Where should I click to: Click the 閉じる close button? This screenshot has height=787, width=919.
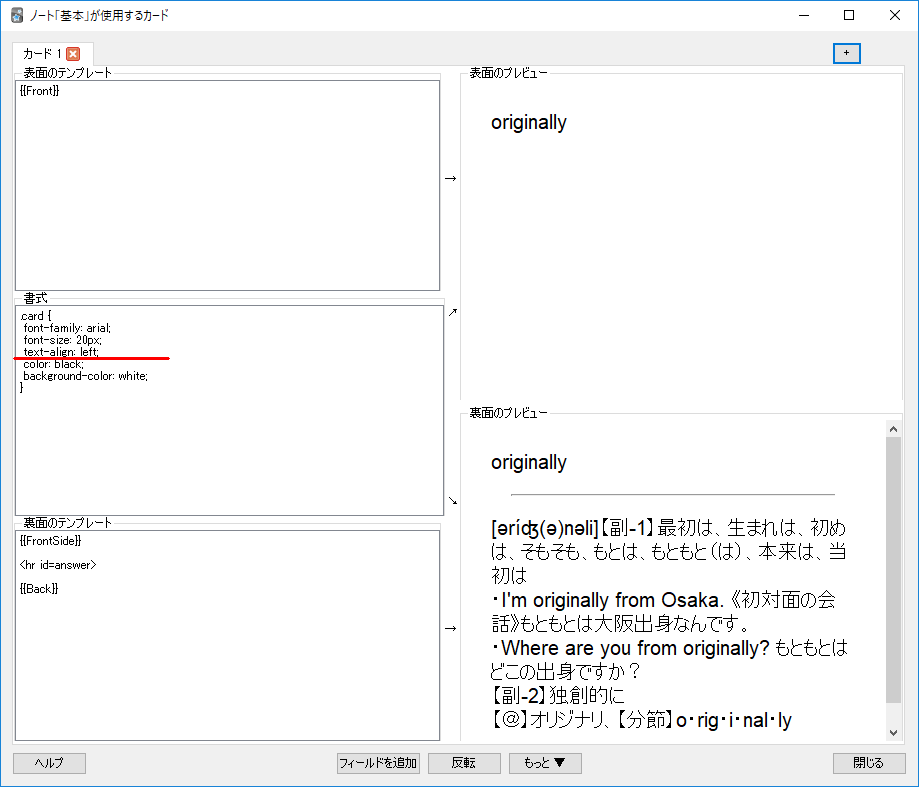(869, 763)
